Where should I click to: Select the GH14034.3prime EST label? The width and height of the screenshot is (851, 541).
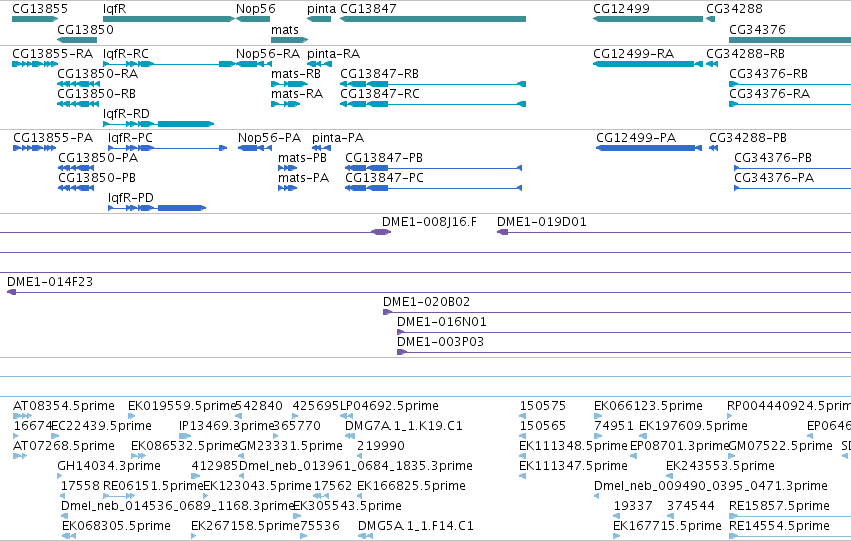[x=109, y=466]
